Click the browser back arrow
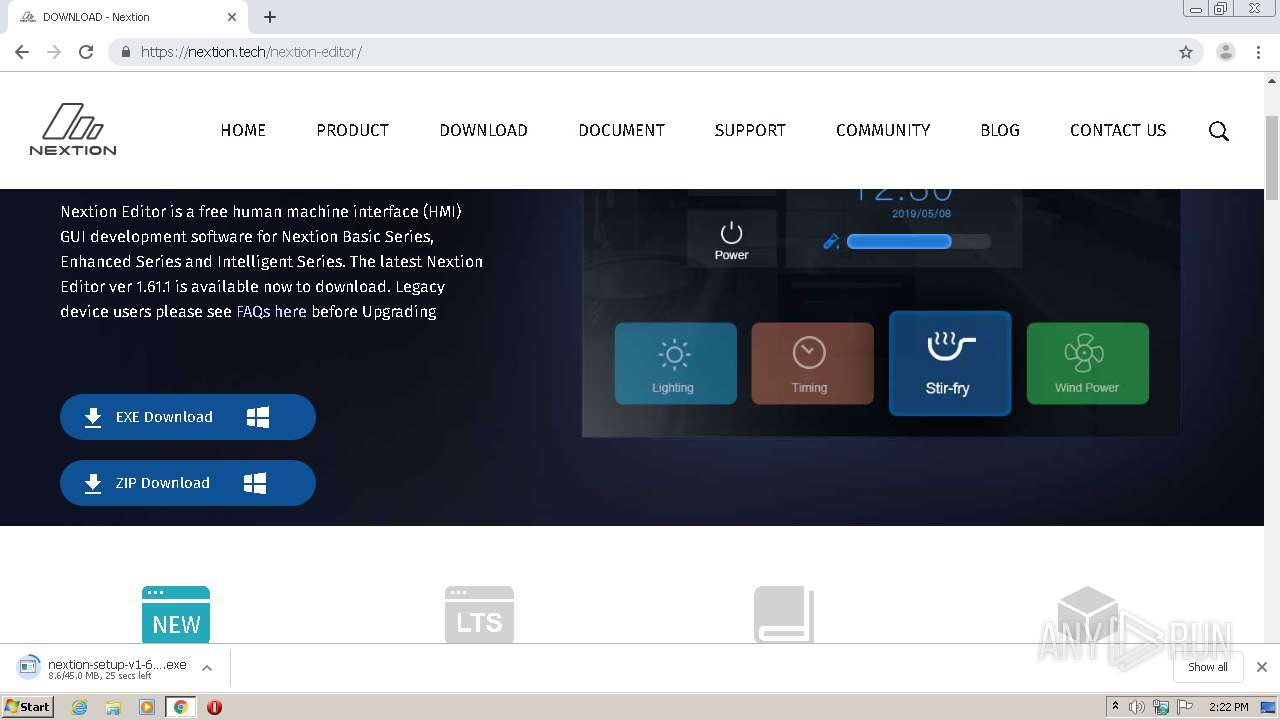The width and height of the screenshot is (1280, 720). [x=22, y=52]
